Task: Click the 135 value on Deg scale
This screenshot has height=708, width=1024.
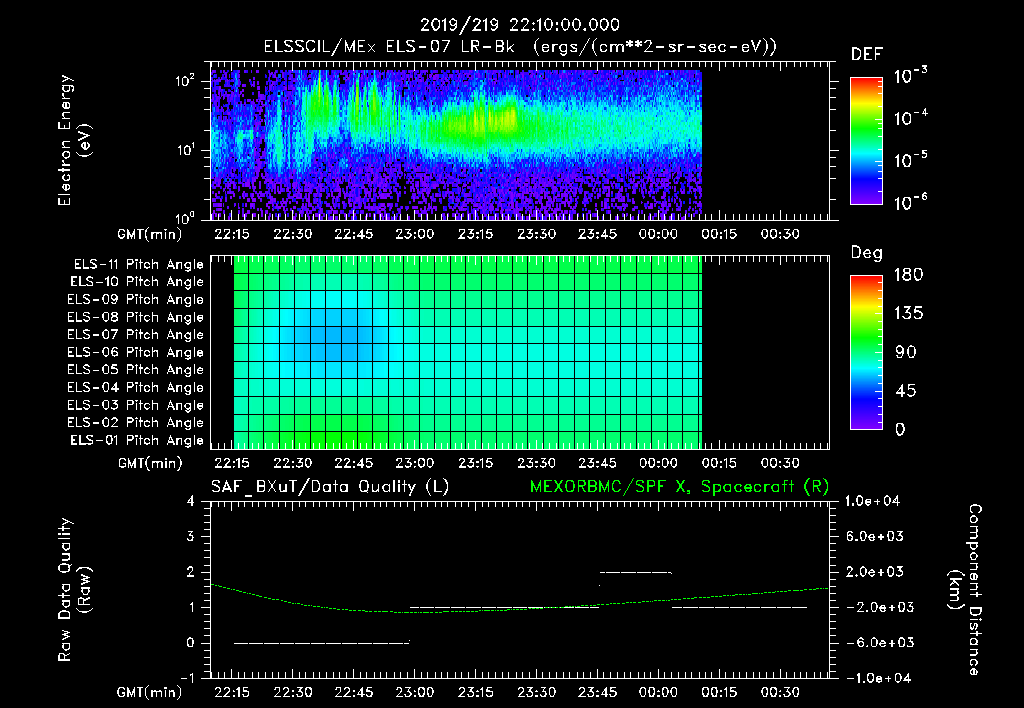Action: pos(908,313)
